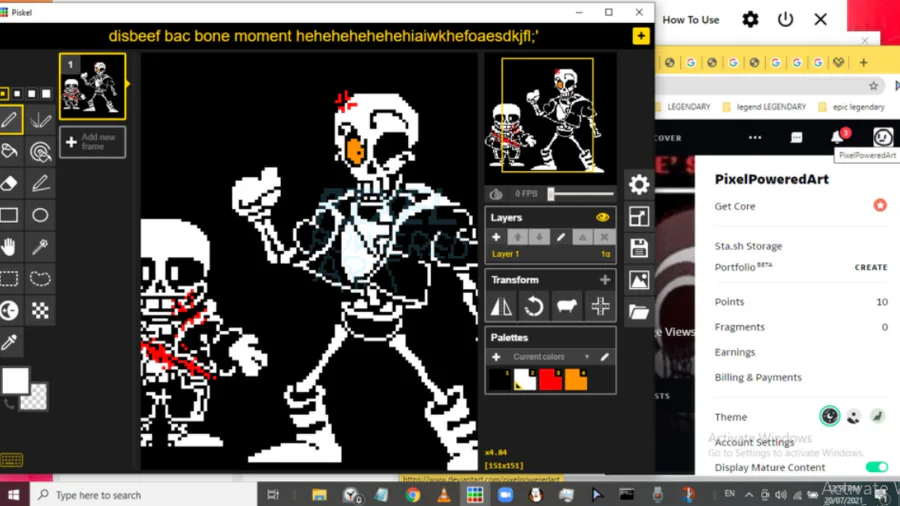Turn off Display Mature Content switch
This screenshot has width=900, height=506.
(x=876, y=467)
